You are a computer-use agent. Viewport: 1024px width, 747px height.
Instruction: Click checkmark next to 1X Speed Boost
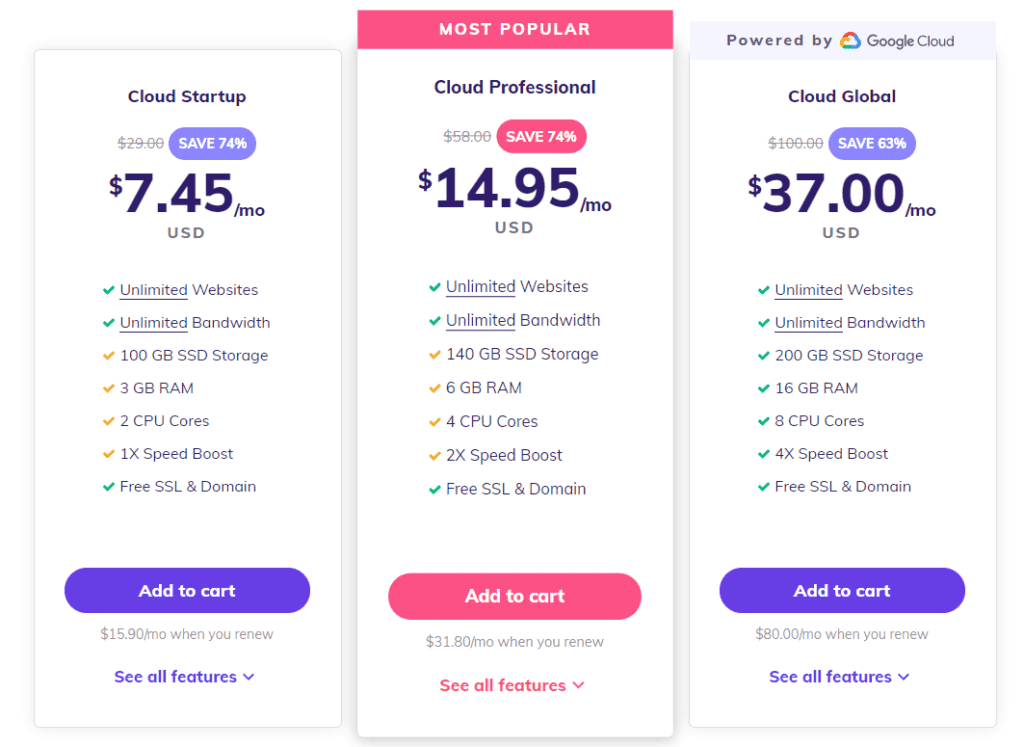tap(108, 454)
